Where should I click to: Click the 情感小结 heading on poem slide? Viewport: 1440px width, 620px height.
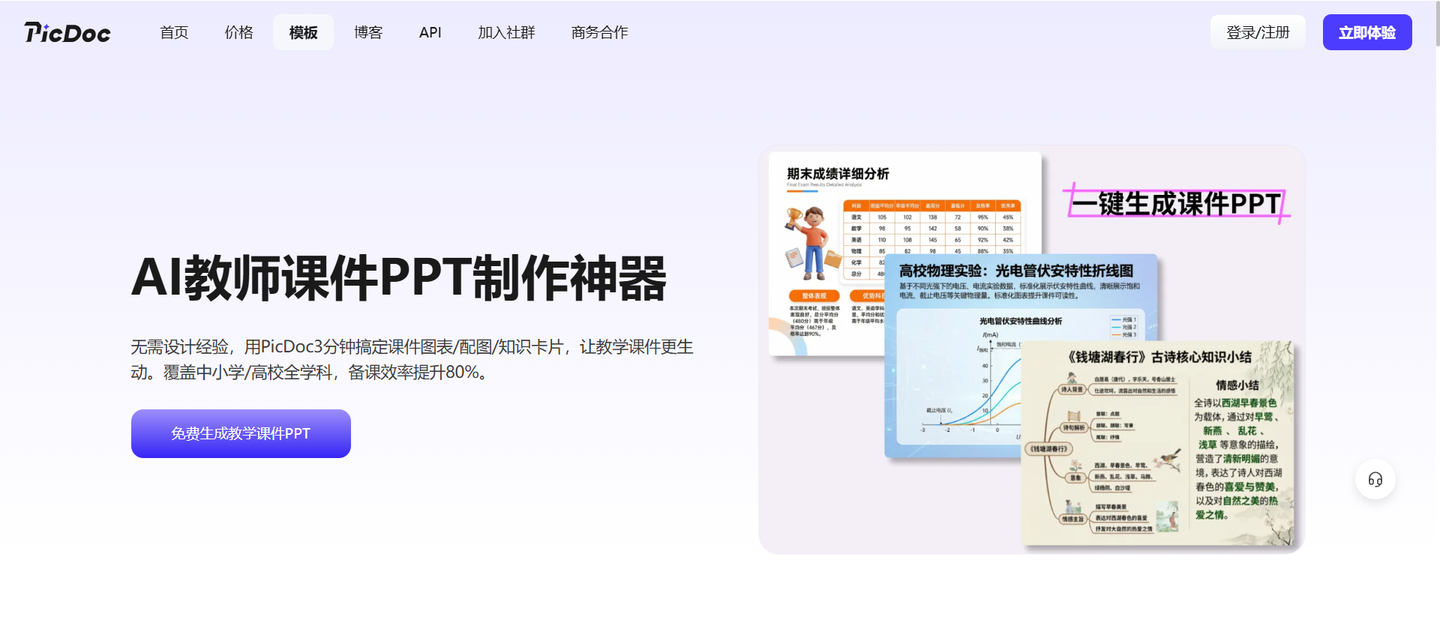(x=1237, y=384)
